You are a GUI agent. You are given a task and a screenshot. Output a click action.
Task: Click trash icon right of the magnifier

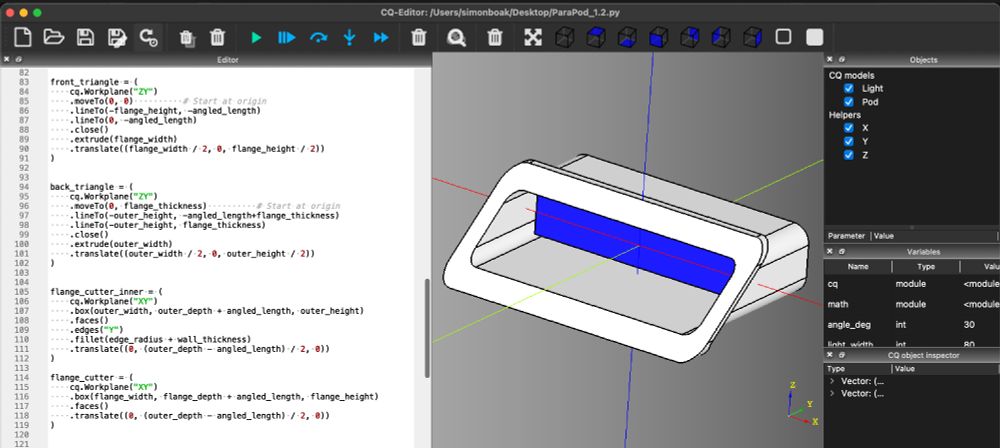(x=495, y=38)
